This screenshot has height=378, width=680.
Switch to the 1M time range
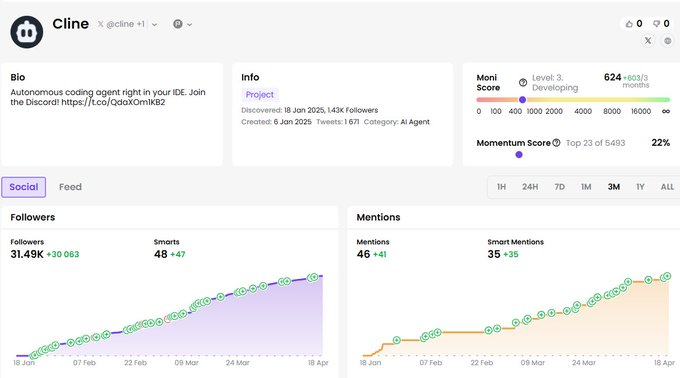tap(586, 187)
